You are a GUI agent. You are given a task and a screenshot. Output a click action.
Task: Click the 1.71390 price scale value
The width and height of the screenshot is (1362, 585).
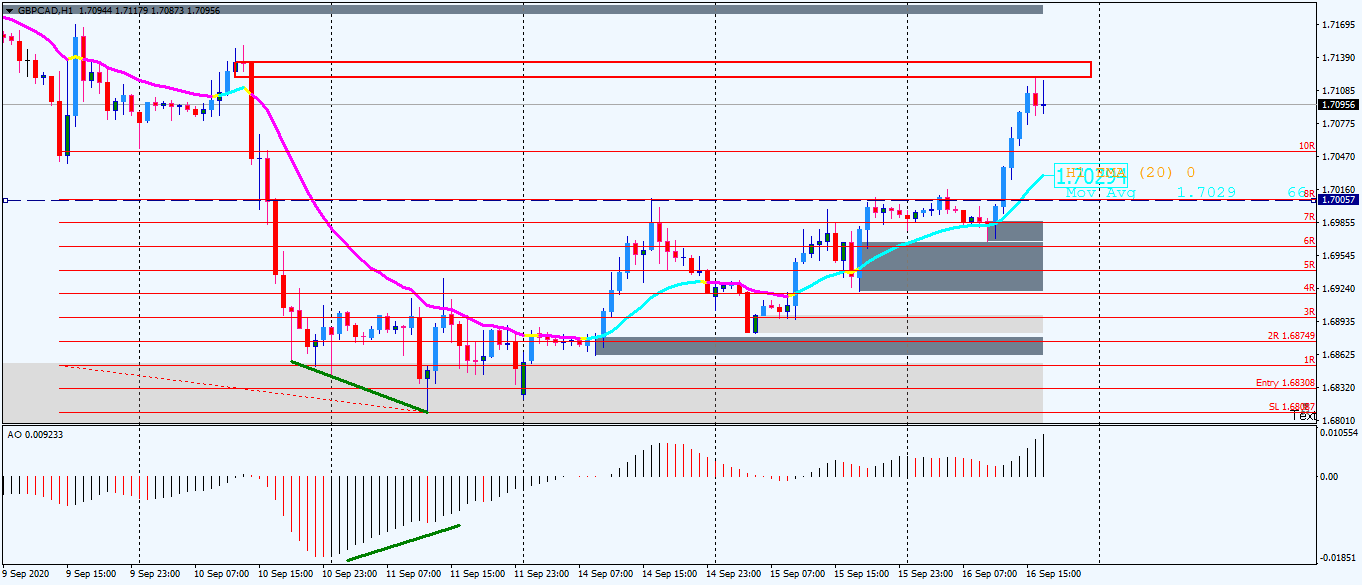point(1341,58)
